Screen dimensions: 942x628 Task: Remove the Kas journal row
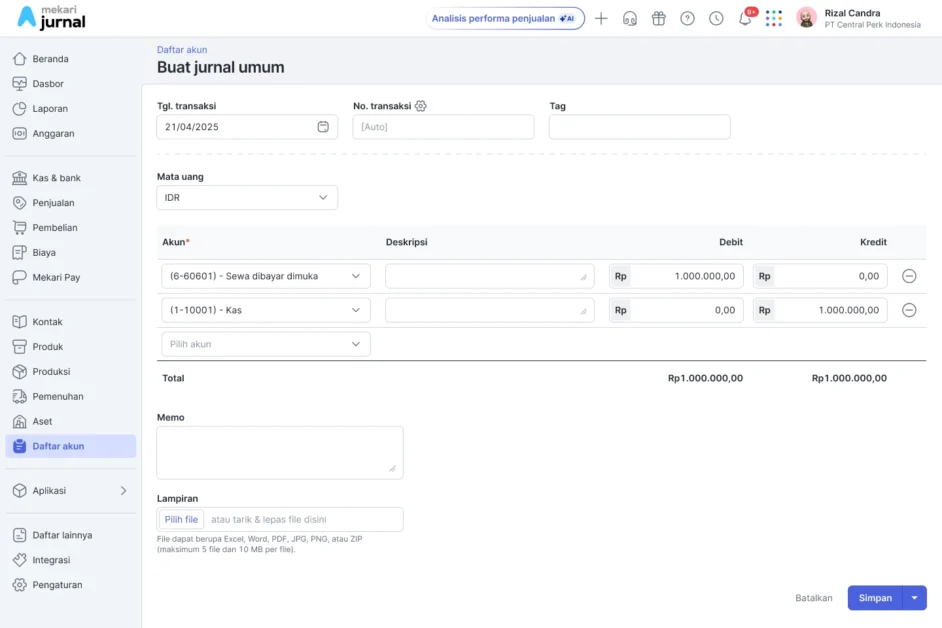[x=909, y=310]
